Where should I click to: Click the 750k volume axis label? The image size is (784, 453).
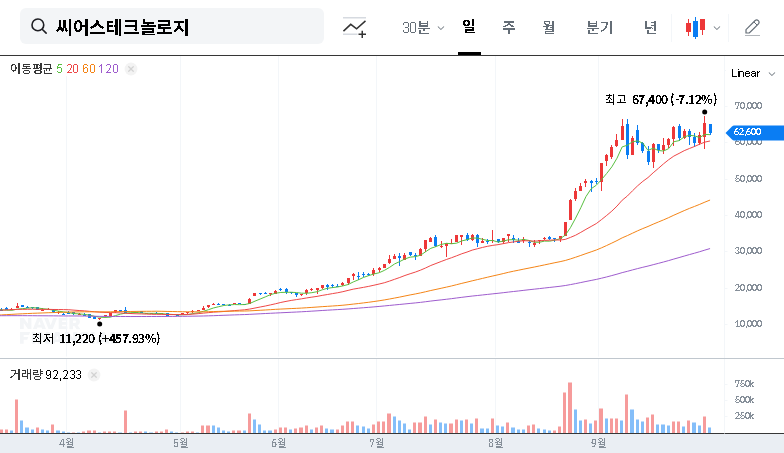pos(744,384)
